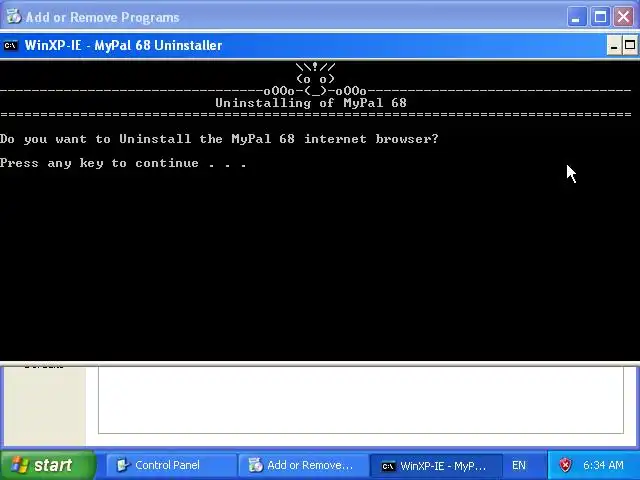
Task: Click the Add or Remove Programs title bar icon
Action: point(13,17)
